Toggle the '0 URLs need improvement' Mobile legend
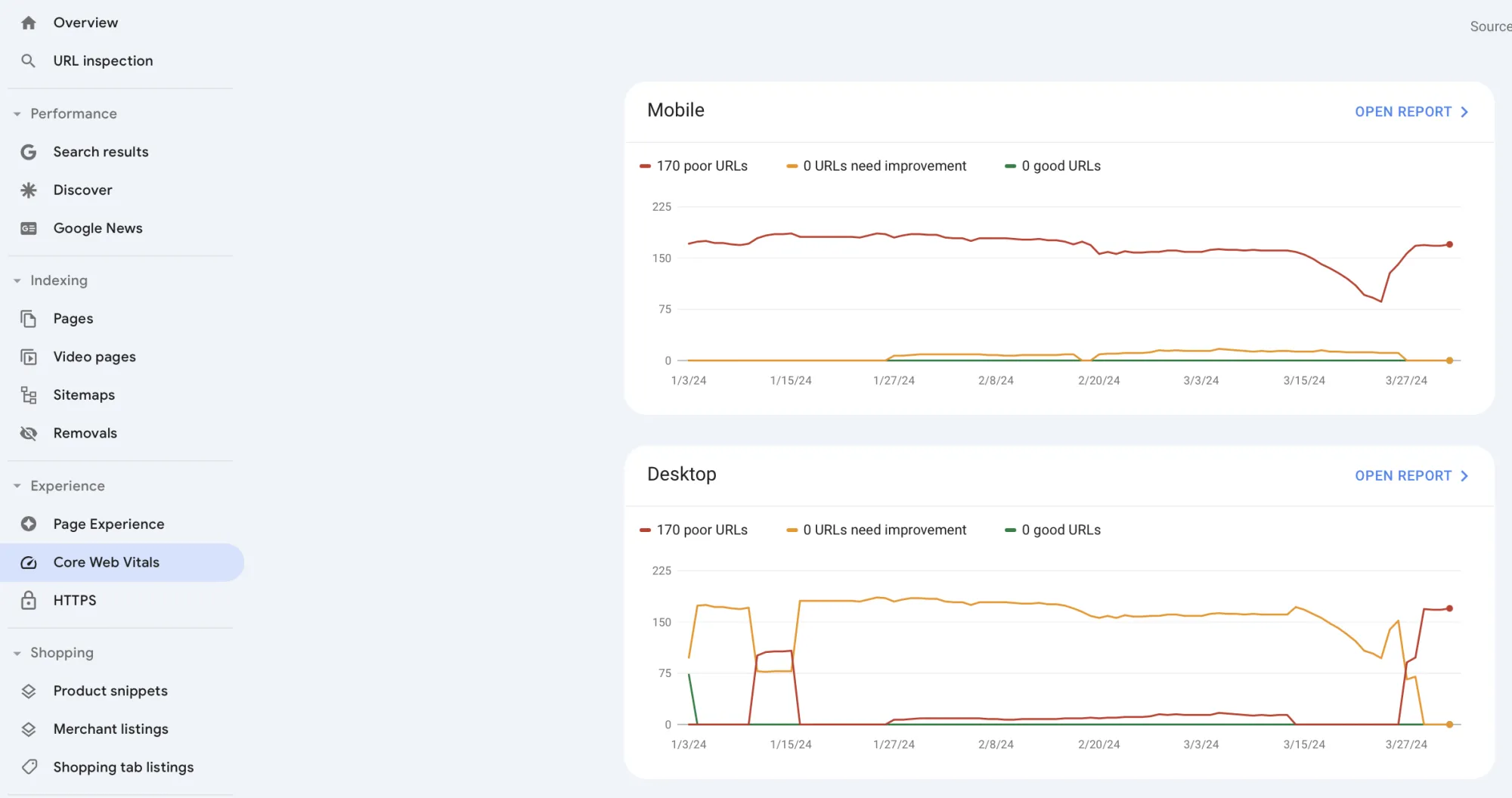This screenshot has height=798, width=1512. point(875,165)
